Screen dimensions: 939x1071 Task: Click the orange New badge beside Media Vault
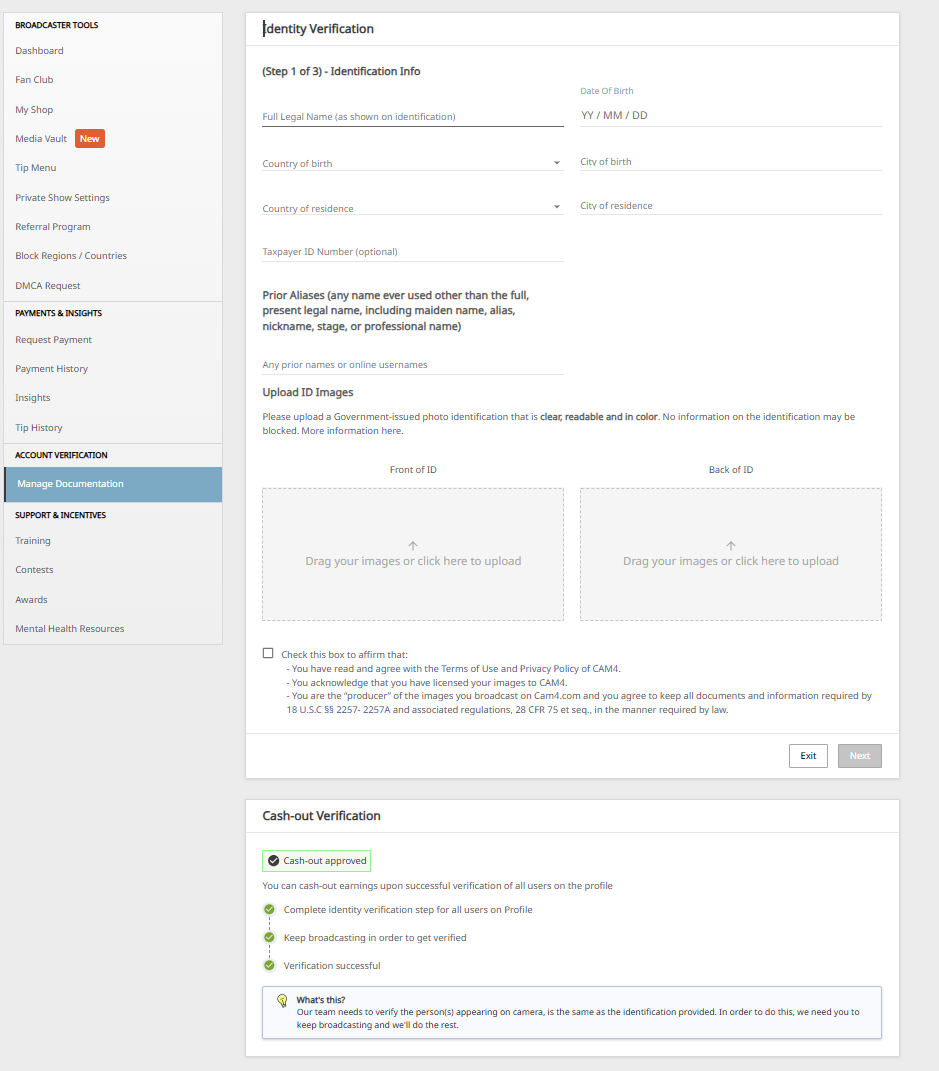[x=90, y=139]
